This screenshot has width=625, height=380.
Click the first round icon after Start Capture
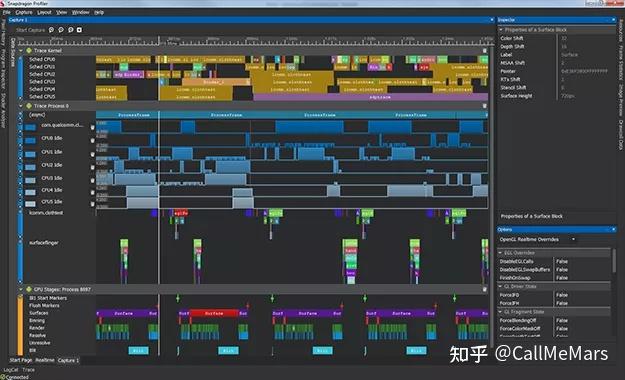51,30
